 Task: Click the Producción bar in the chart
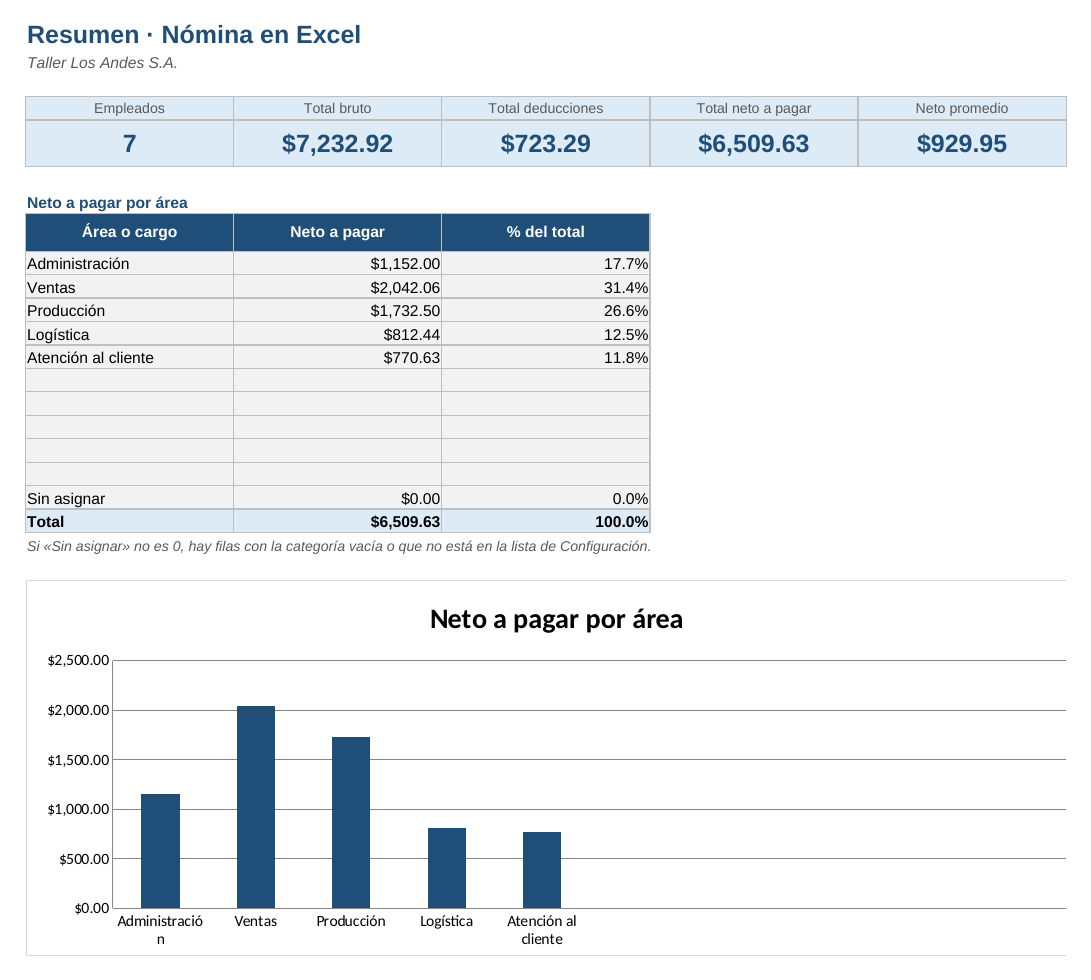(351, 822)
